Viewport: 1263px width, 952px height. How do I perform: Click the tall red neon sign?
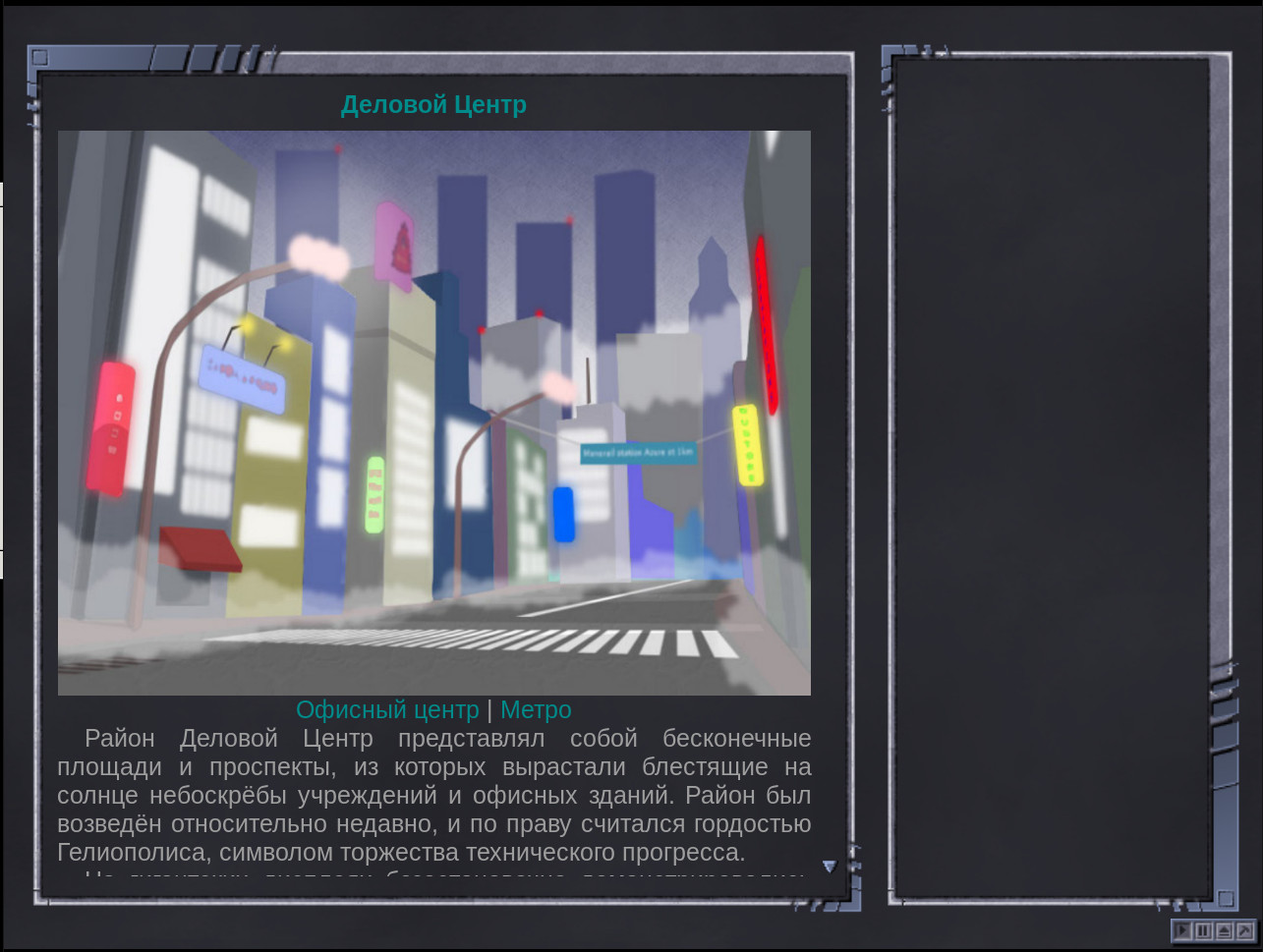click(x=766, y=324)
